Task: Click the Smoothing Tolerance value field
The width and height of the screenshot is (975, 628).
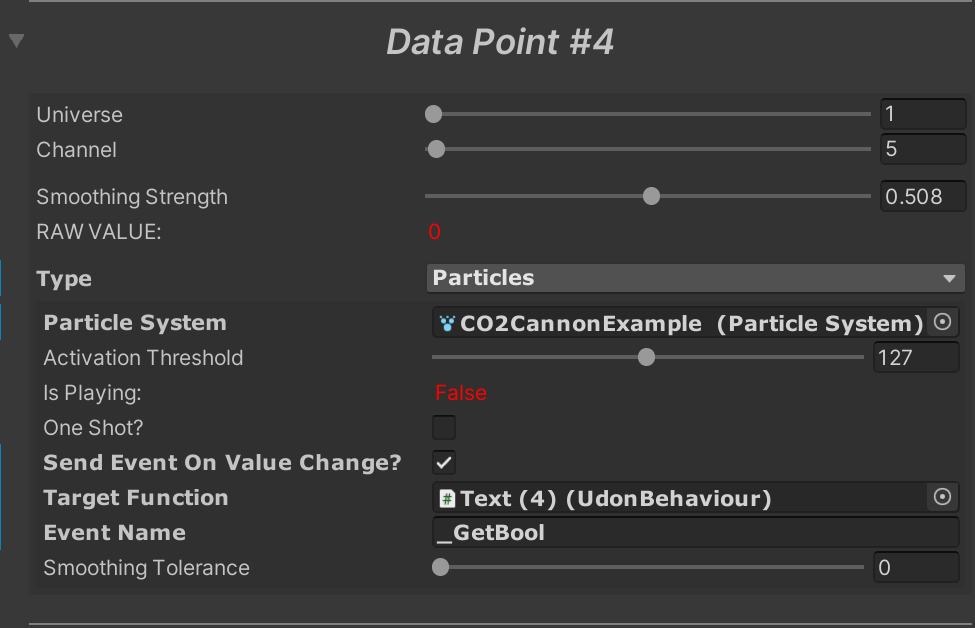Action: point(915,568)
